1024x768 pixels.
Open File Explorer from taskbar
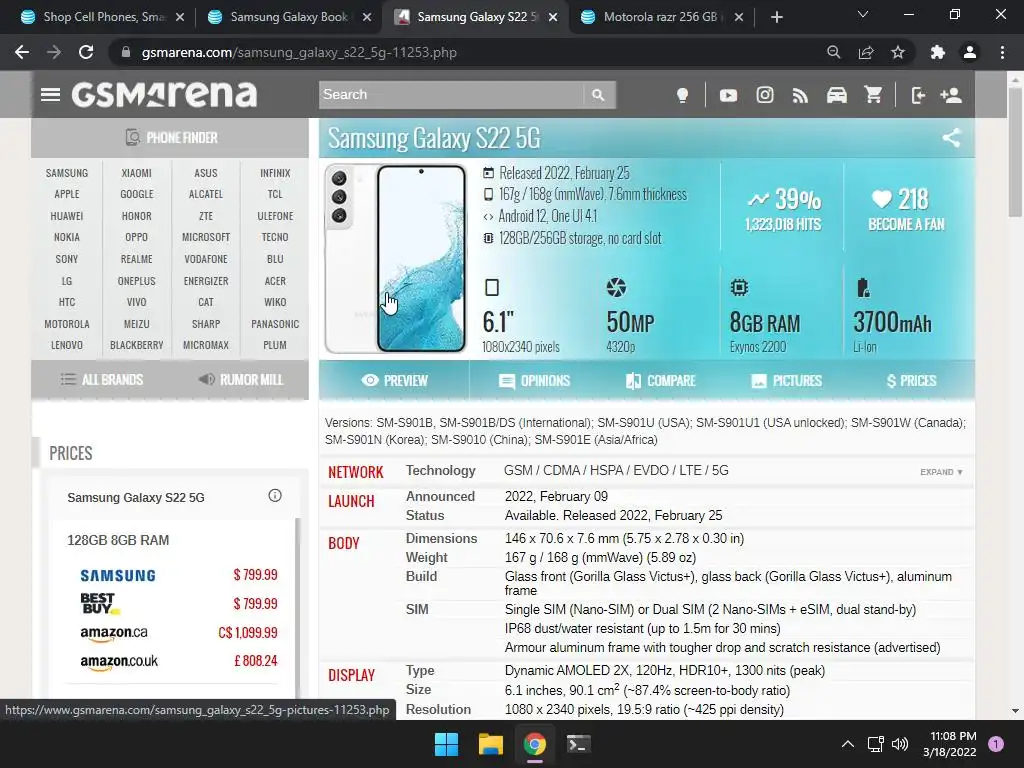pos(490,744)
